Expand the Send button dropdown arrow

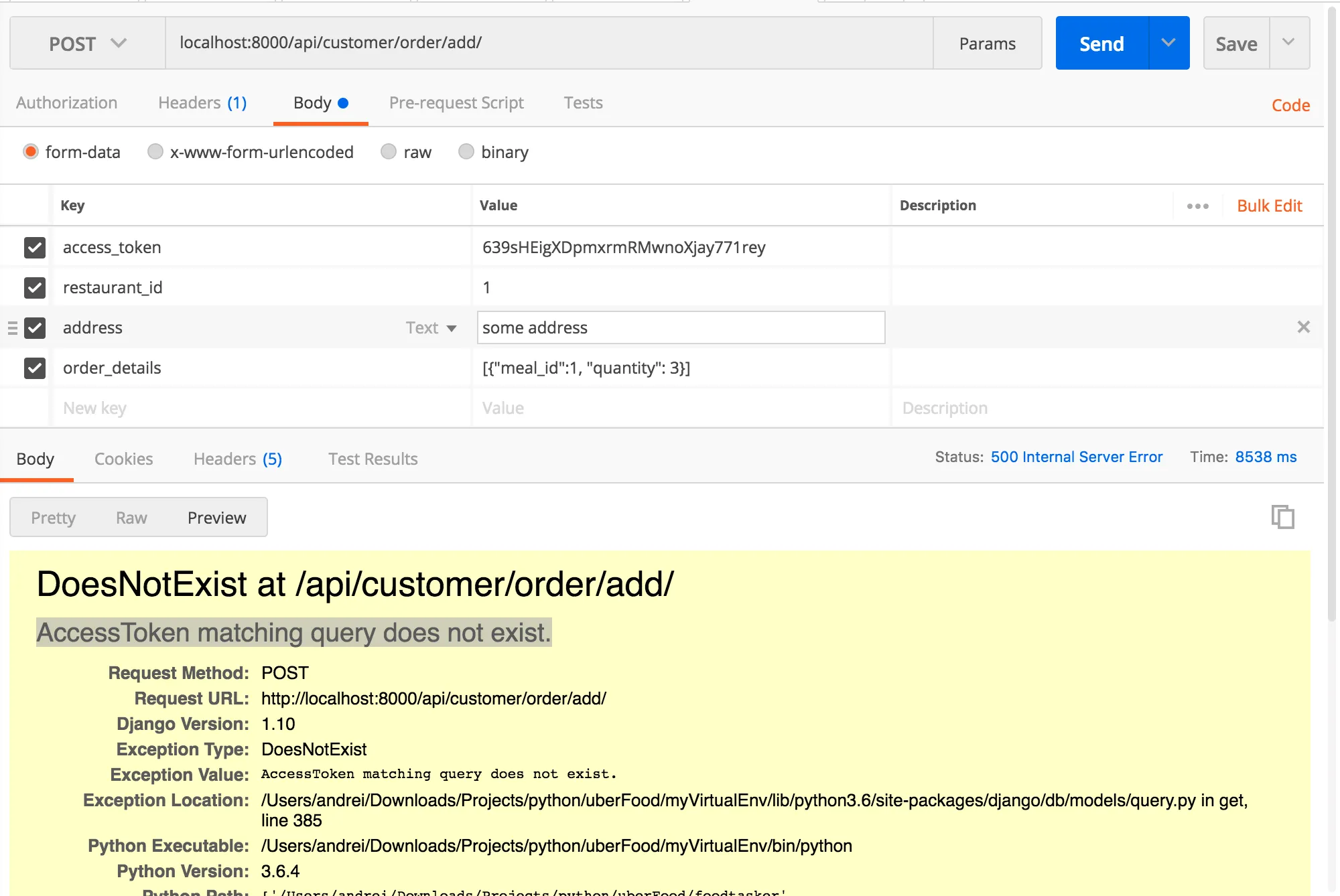[x=1168, y=44]
